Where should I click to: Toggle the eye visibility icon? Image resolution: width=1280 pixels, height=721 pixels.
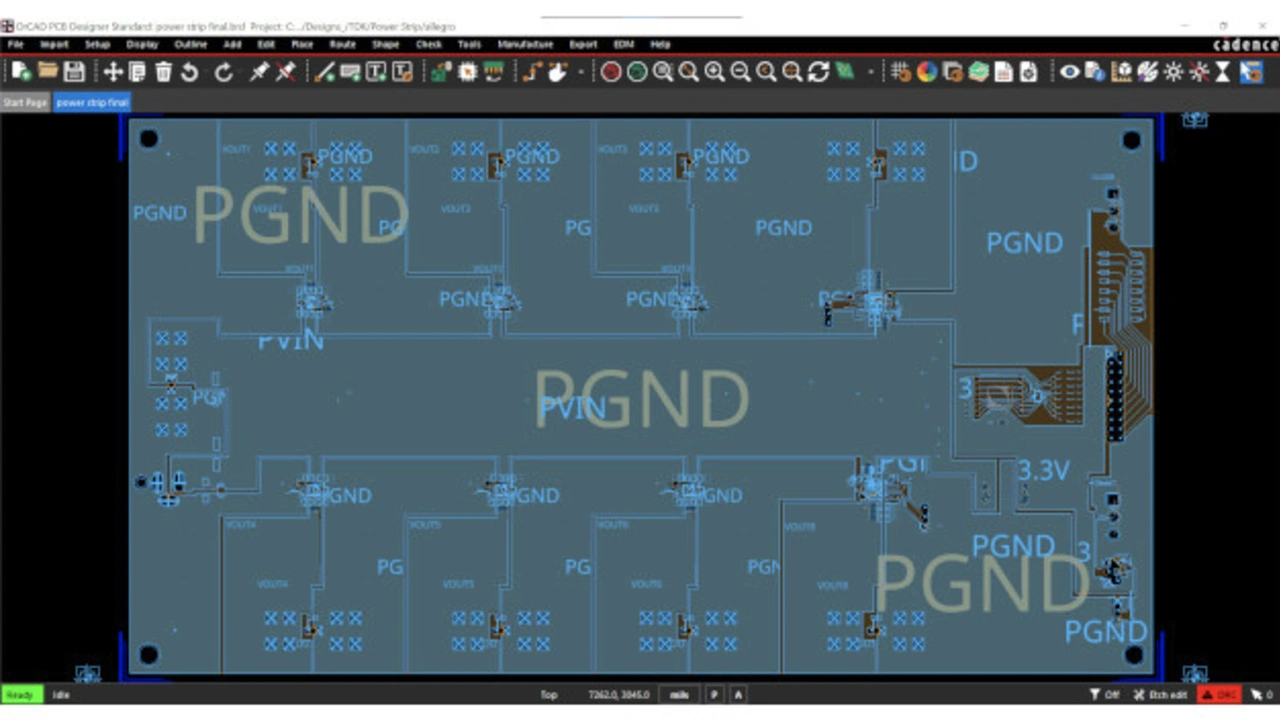(1069, 72)
